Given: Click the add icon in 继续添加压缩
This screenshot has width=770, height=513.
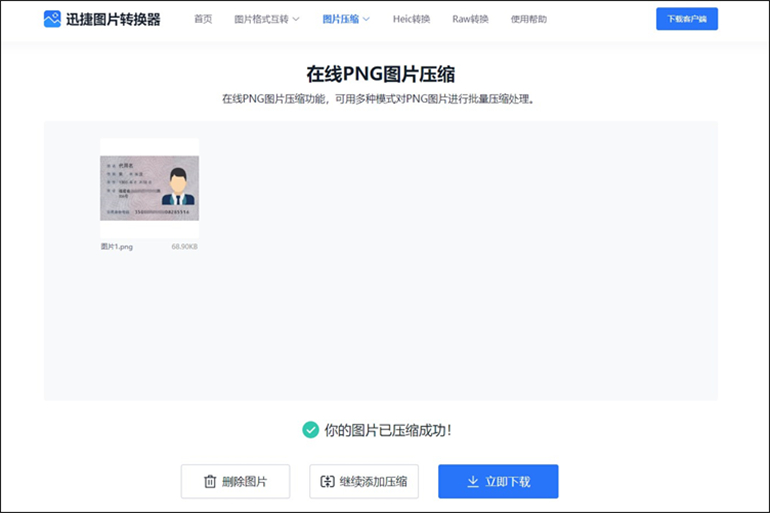Looking at the screenshot, I should (328, 482).
